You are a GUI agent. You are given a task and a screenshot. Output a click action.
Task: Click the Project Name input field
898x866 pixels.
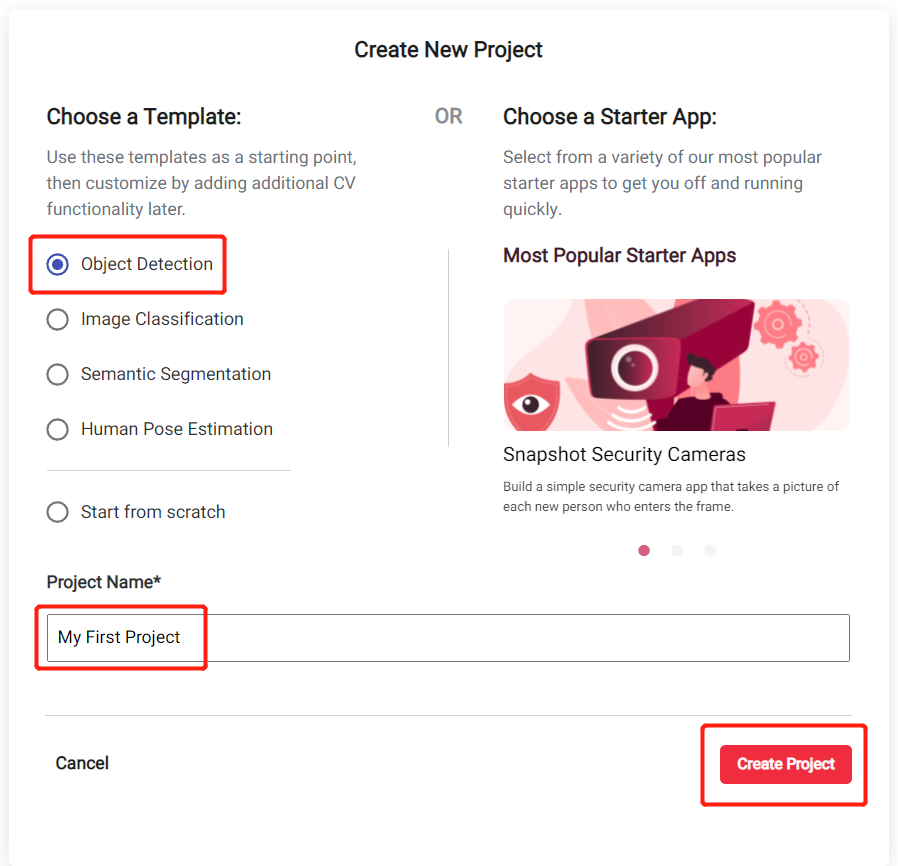448,637
